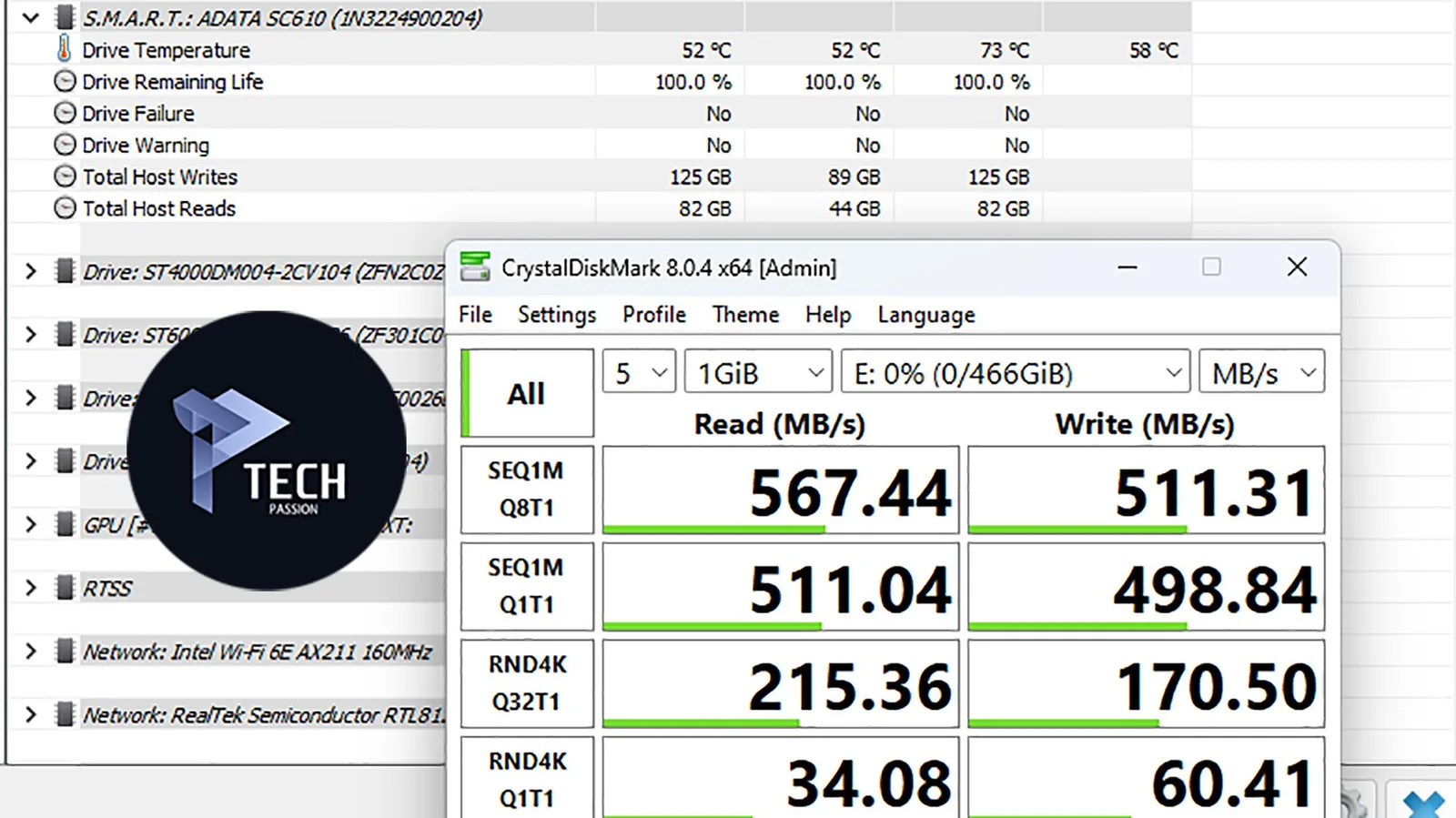Start the RND4K Q32T1 test
The height and width of the screenshot is (818, 1456).
tap(527, 683)
